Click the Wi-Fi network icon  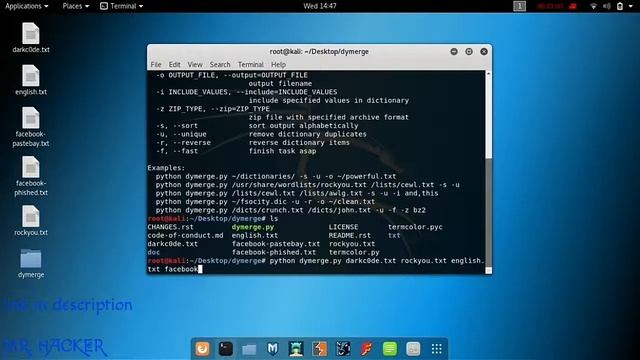click(x=594, y=6)
